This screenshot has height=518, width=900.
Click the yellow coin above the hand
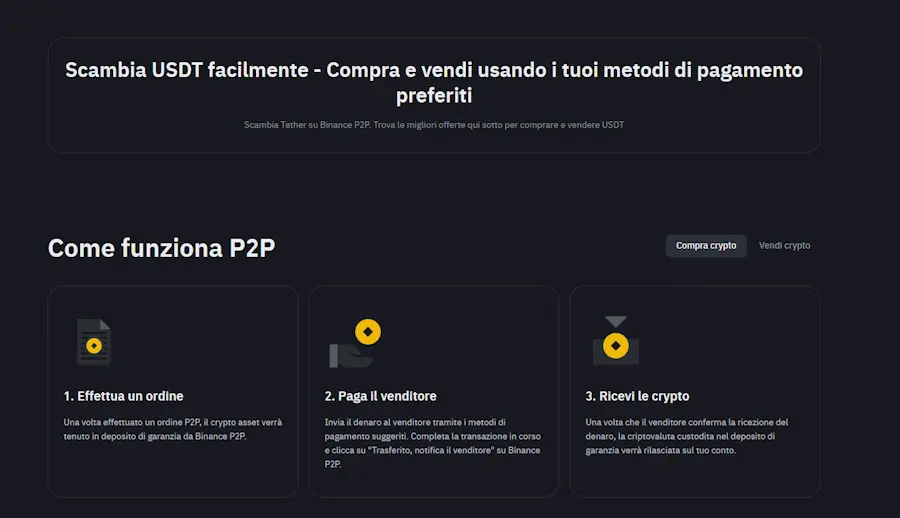click(368, 332)
